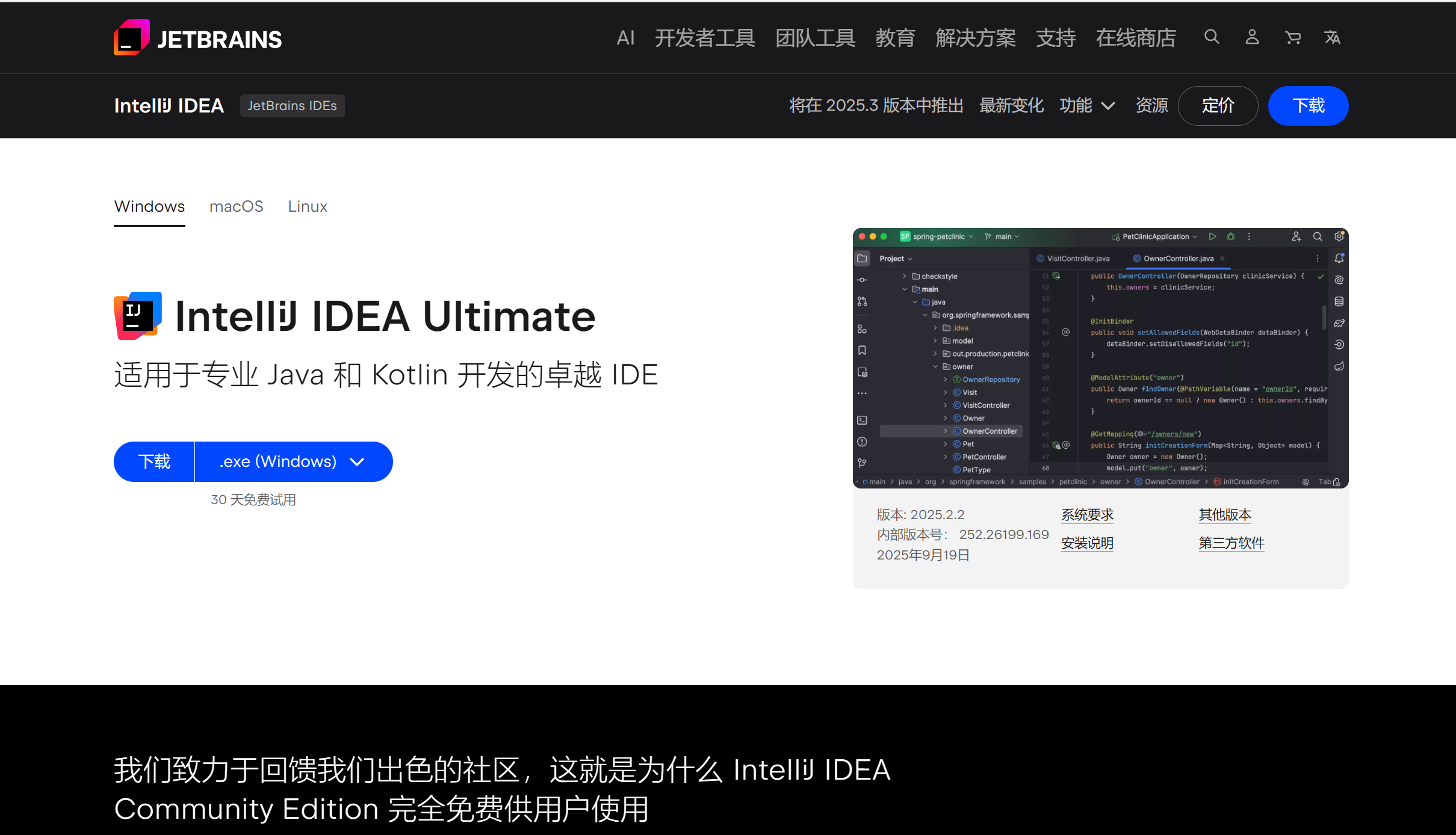
Task: Open the shopping cart icon
Action: (x=1293, y=37)
